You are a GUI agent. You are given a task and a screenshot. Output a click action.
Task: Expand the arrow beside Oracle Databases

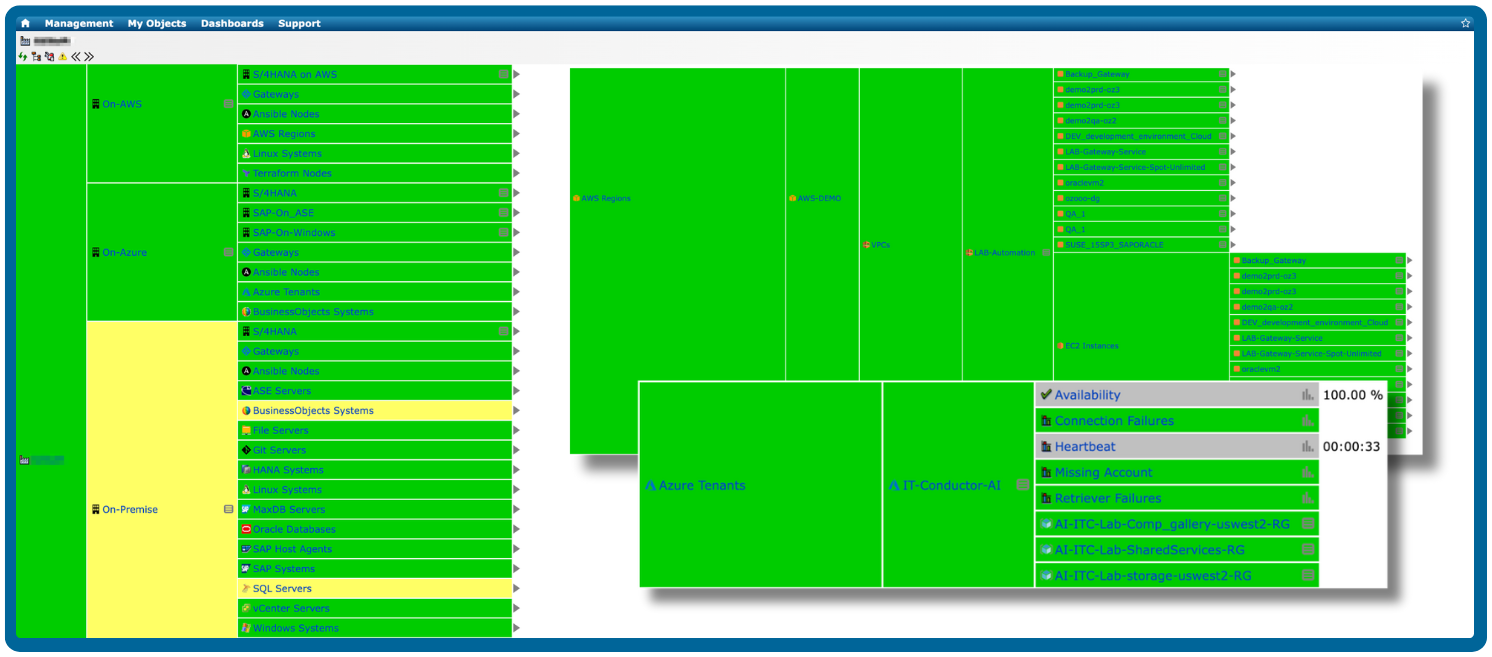coord(517,529)
